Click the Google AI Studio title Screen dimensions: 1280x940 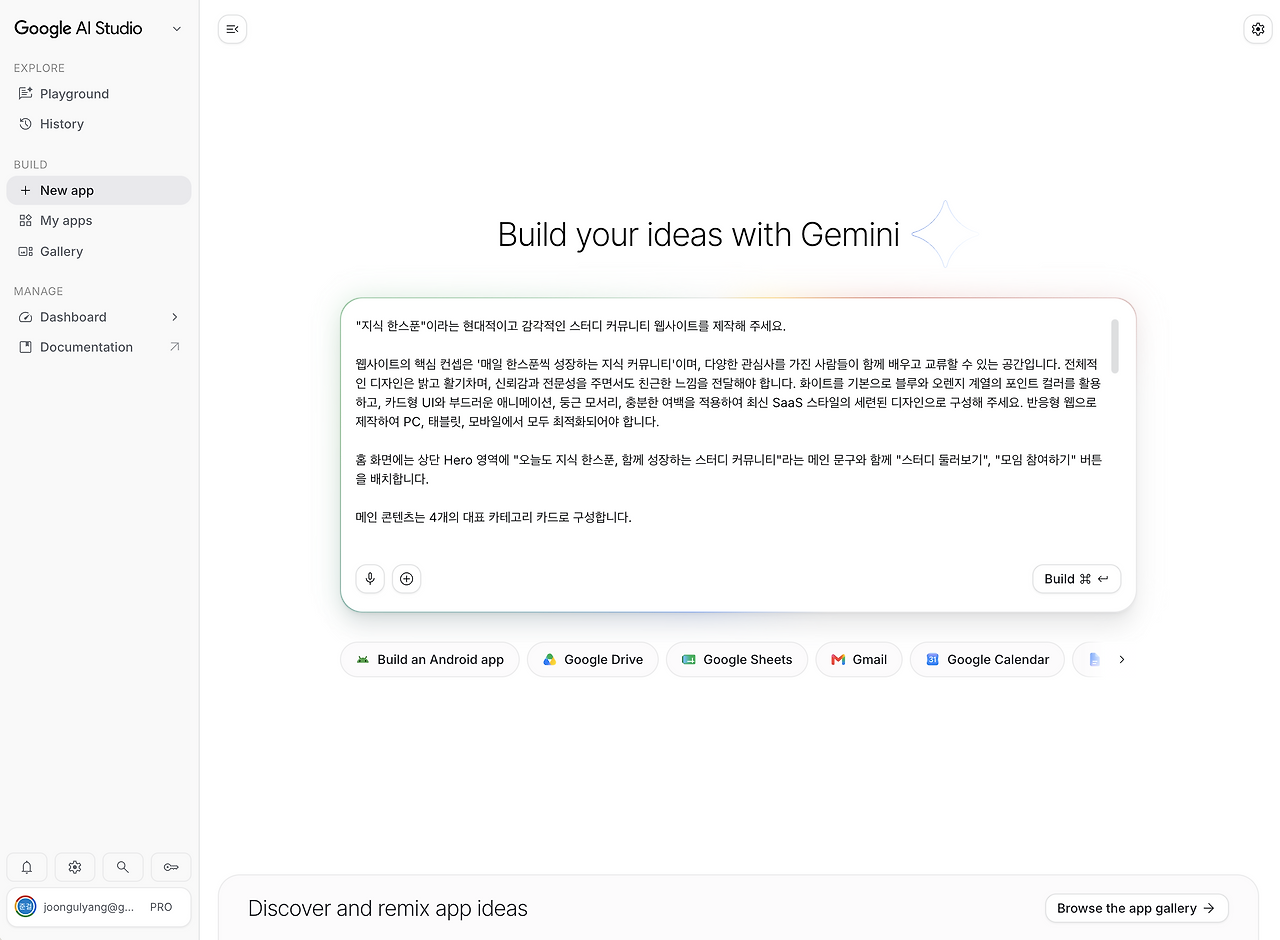(x=78, y=29)
